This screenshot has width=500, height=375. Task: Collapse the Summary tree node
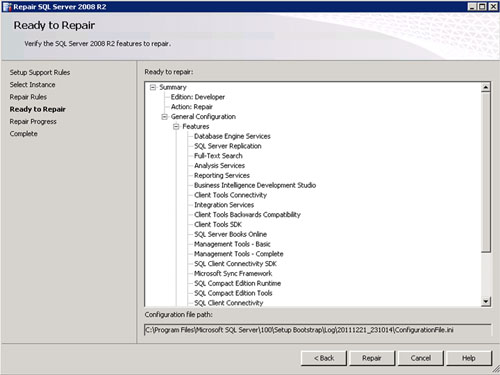coord(153,87)
